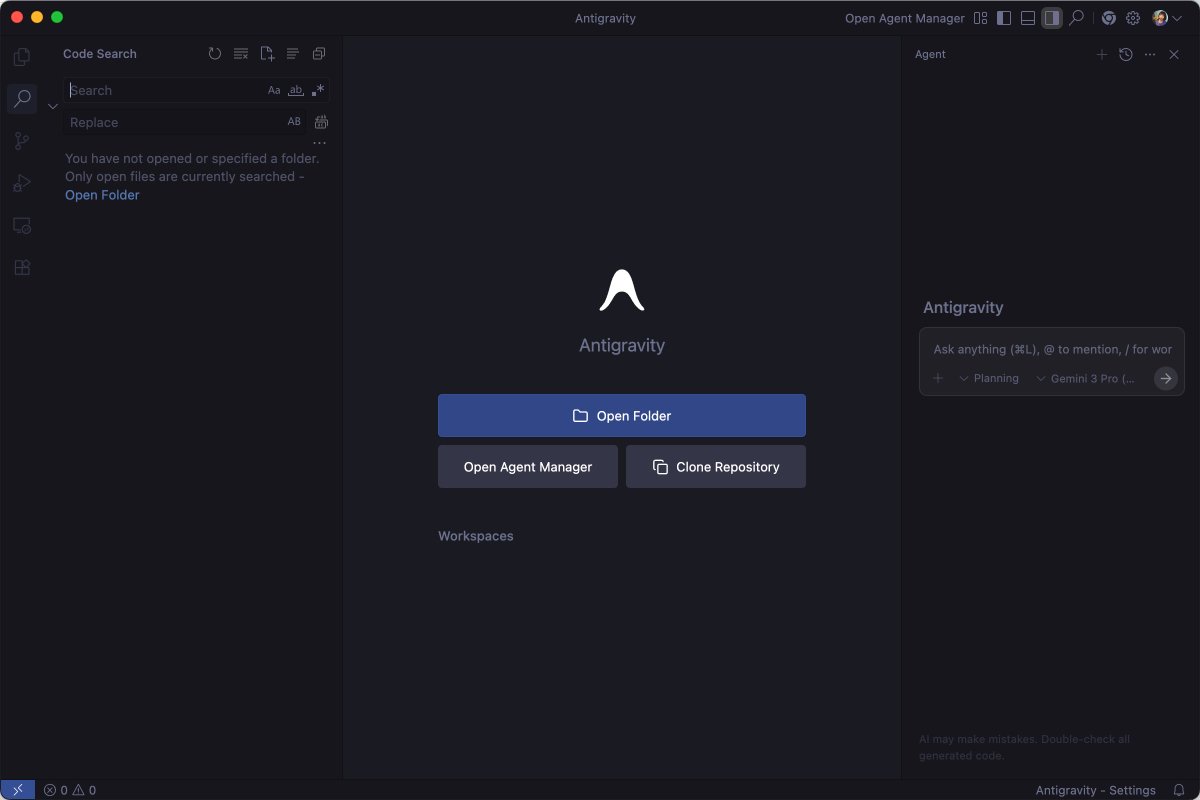The image size is (1200, 800).
Task: Select the Search magnifier in activity bar
Action: (22, 99)
